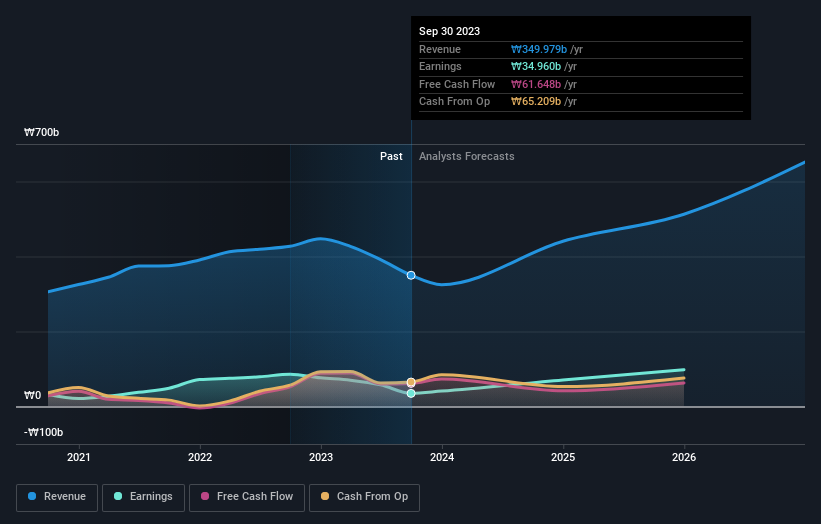Click the Free Cash Flow label in tooltip

click(x=457, y=84)
